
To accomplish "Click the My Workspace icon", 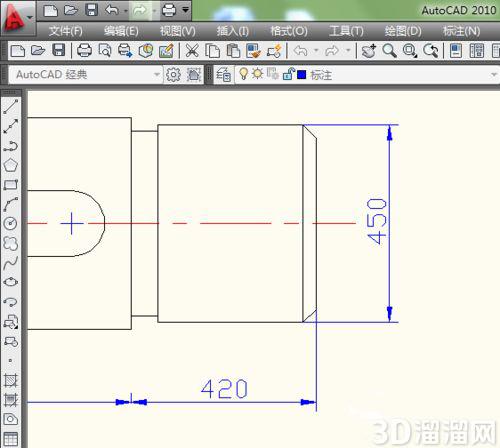I will (x=193, y=74).
